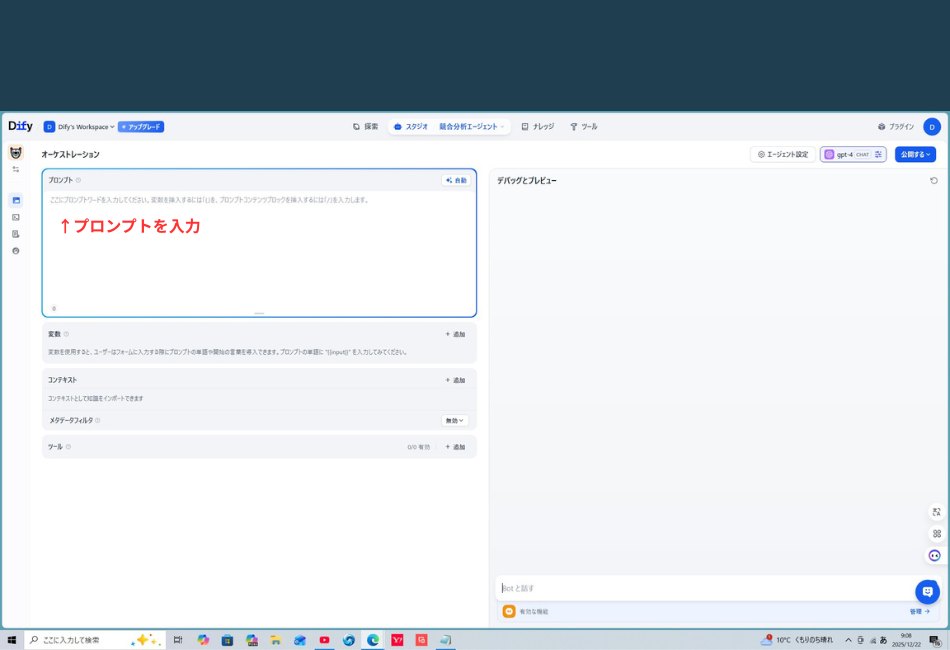Click the refresh icon in Debug and Preview
The width and height of the screenshot is (950, 650).
click(x=933, y=181)
